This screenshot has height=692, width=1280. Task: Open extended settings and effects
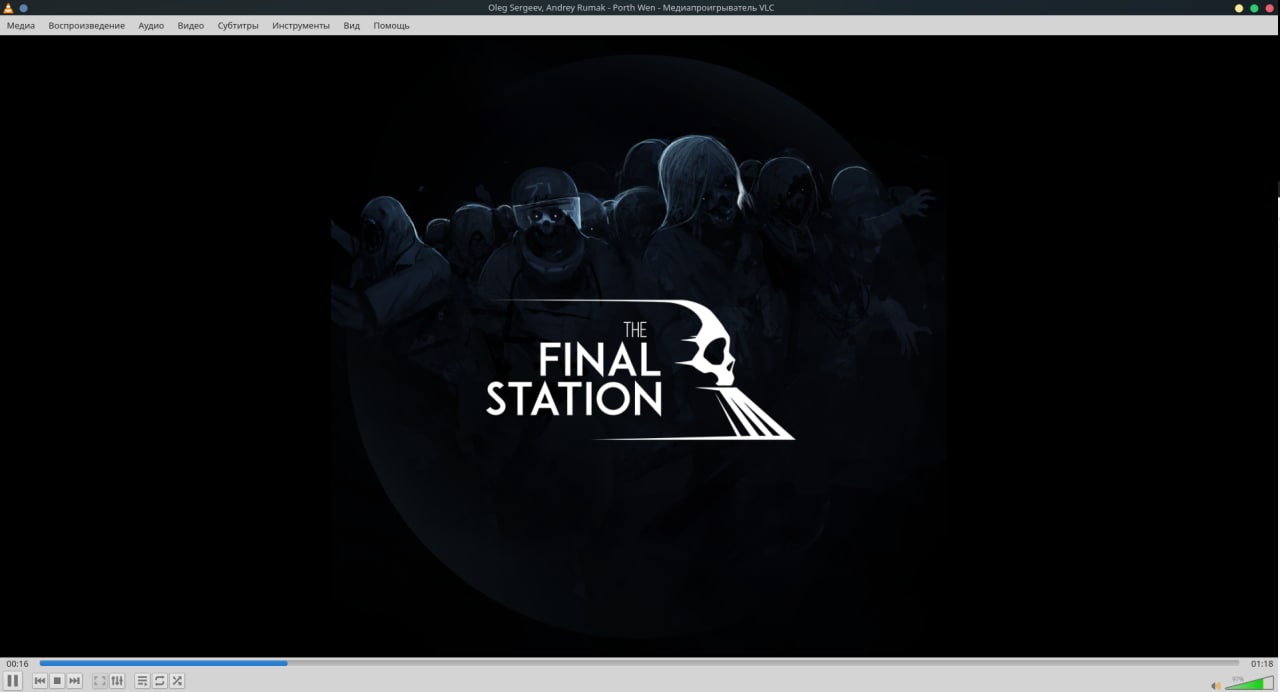click(x=117, y=681)
